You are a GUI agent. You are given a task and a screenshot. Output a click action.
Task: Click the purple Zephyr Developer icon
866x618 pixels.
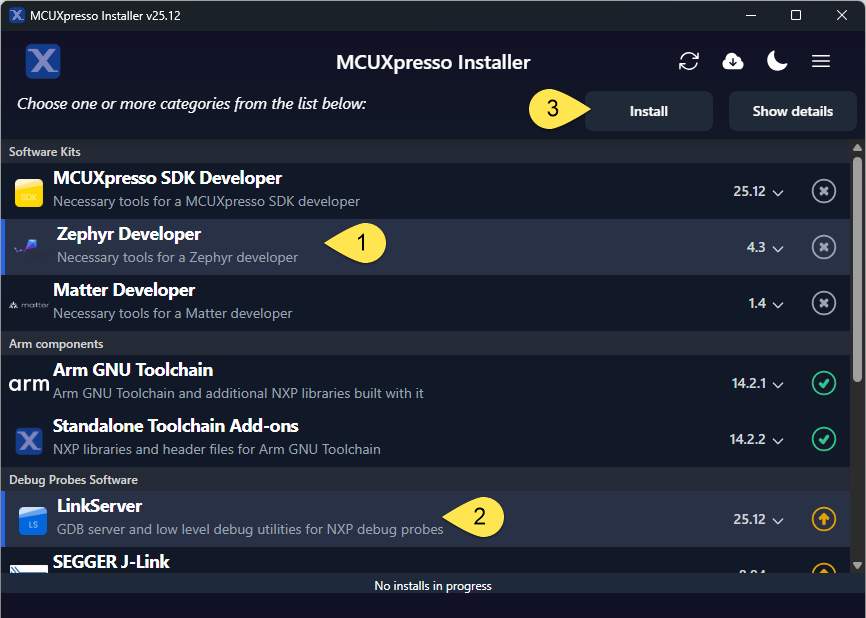click(x=28, y=246)
